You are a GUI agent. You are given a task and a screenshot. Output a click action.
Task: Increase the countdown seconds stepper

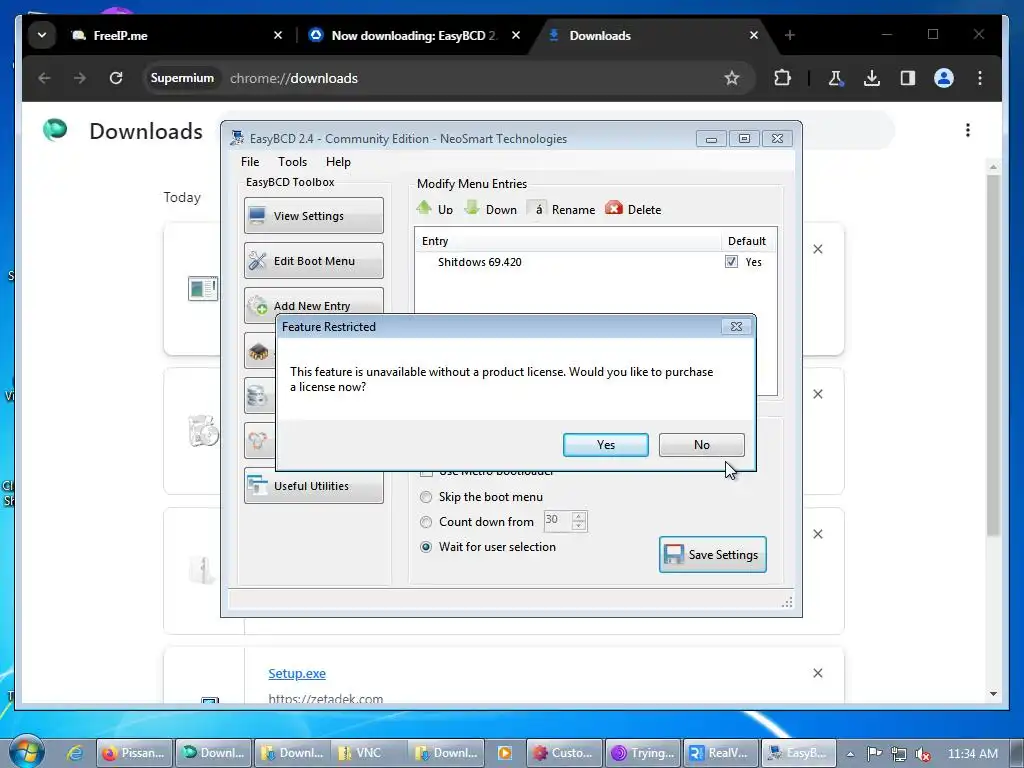[x=579, y=516]
